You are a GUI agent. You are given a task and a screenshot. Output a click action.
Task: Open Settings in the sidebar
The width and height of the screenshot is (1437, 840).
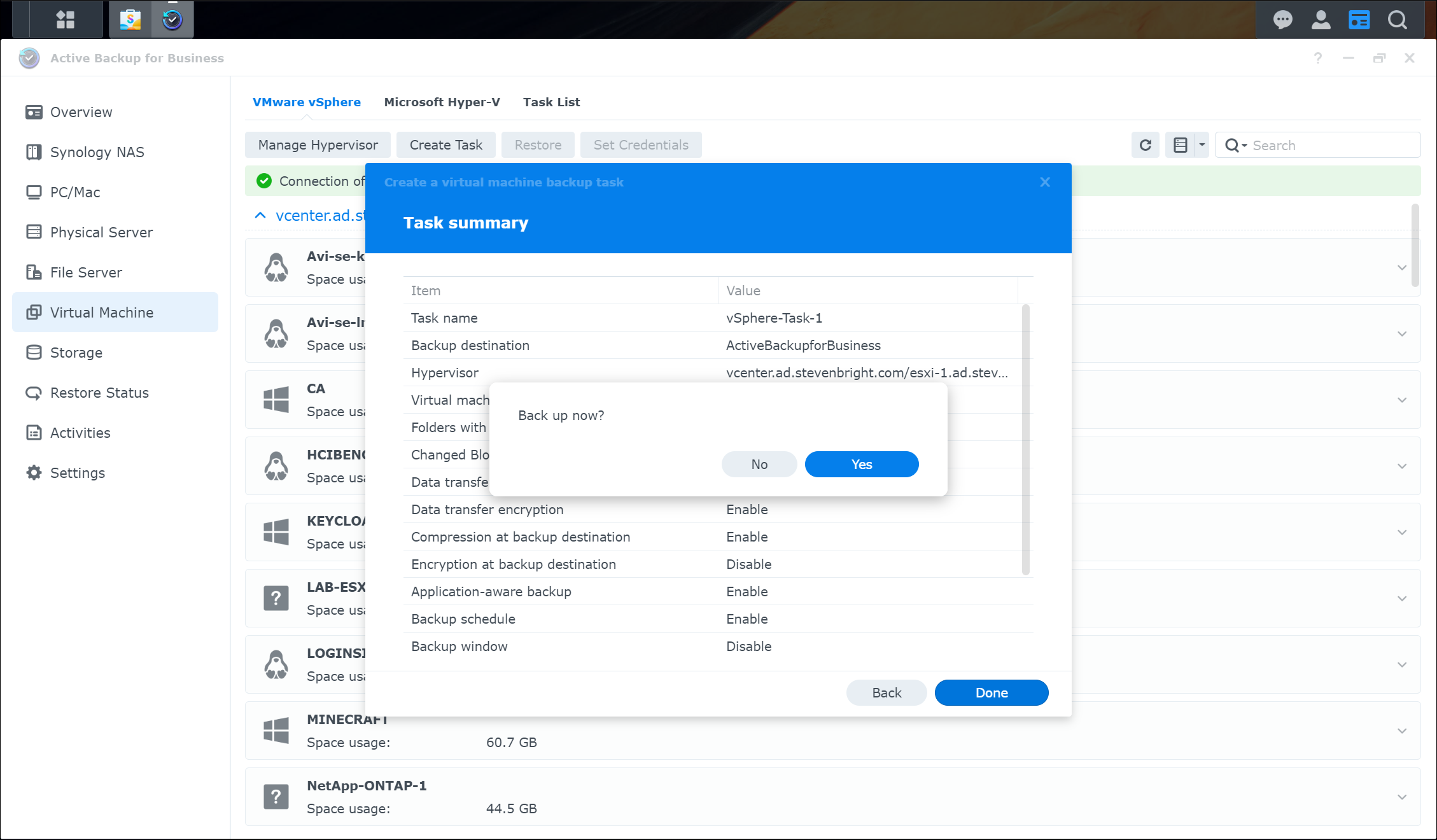[x=77, y=473]
